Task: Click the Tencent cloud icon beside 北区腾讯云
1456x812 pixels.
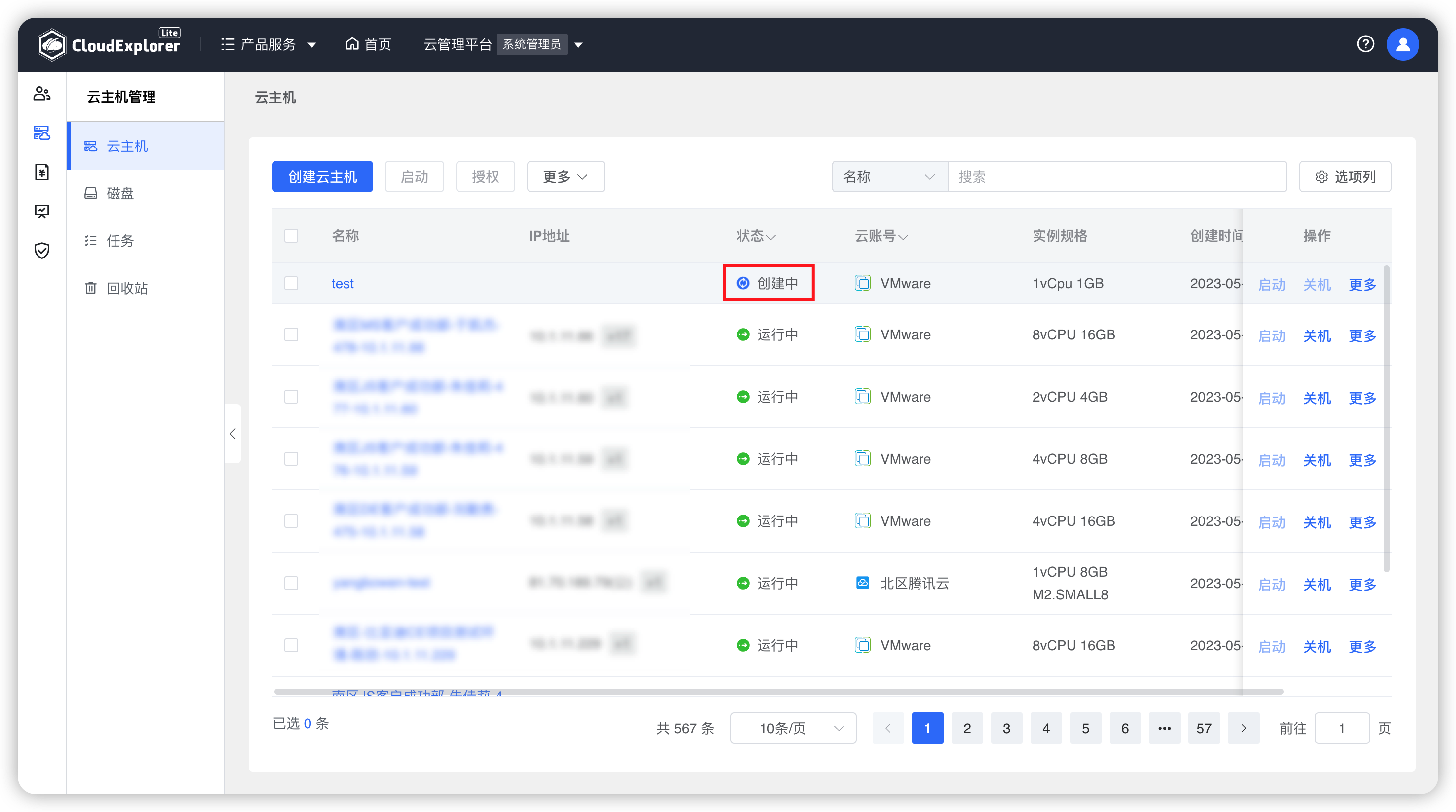Action: tap(863, 582)
